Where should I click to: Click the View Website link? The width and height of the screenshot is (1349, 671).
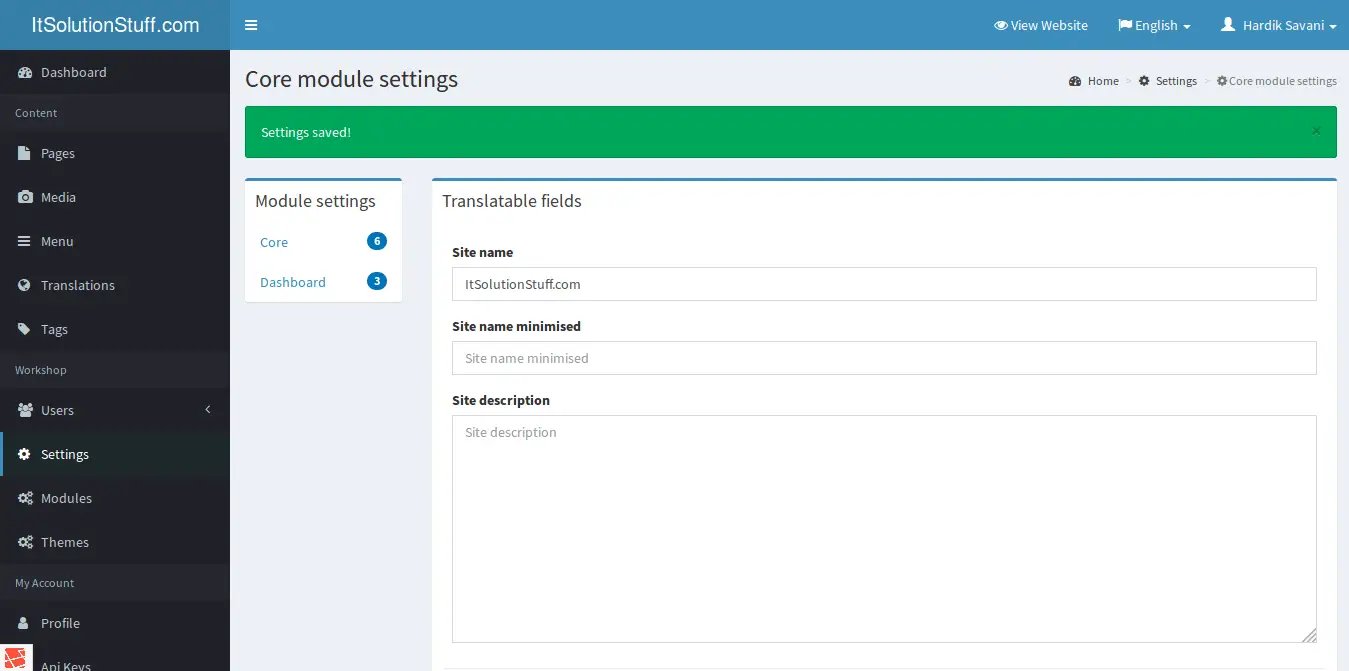click(x=1041, y=25)
